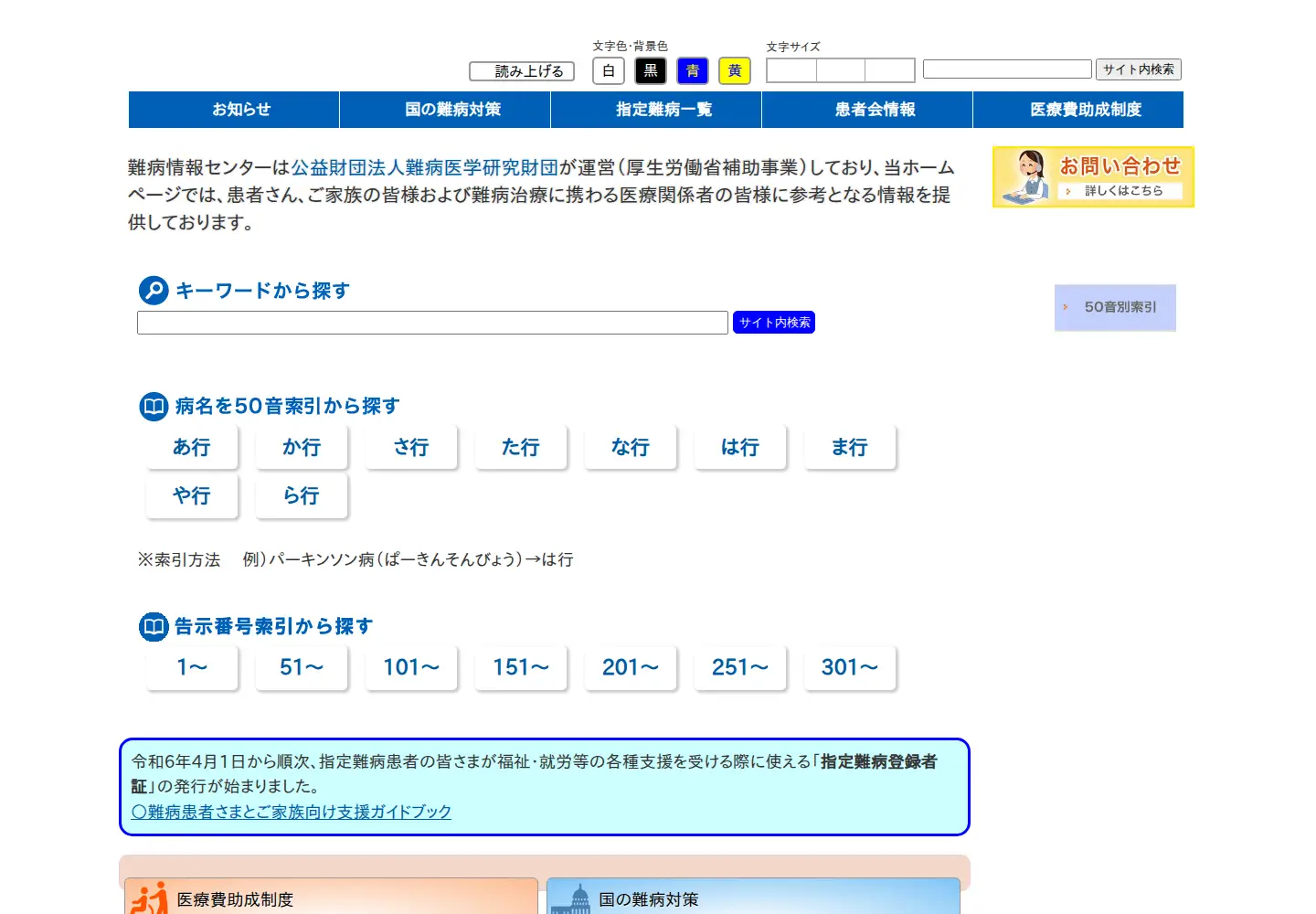Screen dimensions: 1316x914
Task: Click the book icon beside 病名を50音索引から探す
Action: point(154,406)
